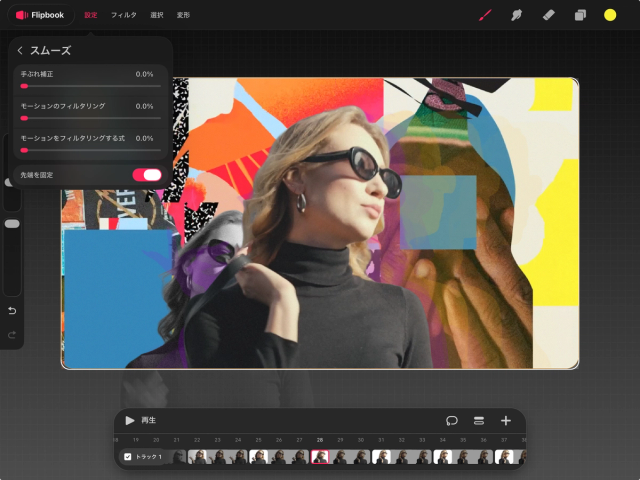Click the track options icon in timeline
Image resolution: width=640 pixels, height=480 pixels.
click(479, 421)
